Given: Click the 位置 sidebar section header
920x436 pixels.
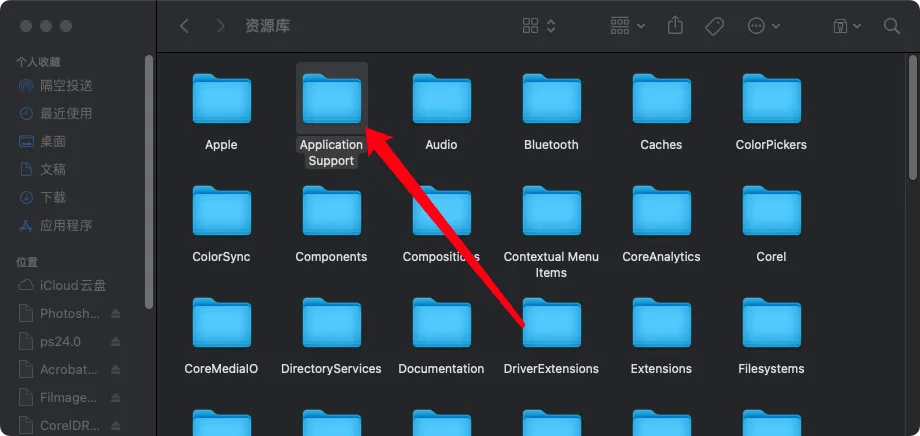Looking at the screenshot, I should (x=27, y=262).
